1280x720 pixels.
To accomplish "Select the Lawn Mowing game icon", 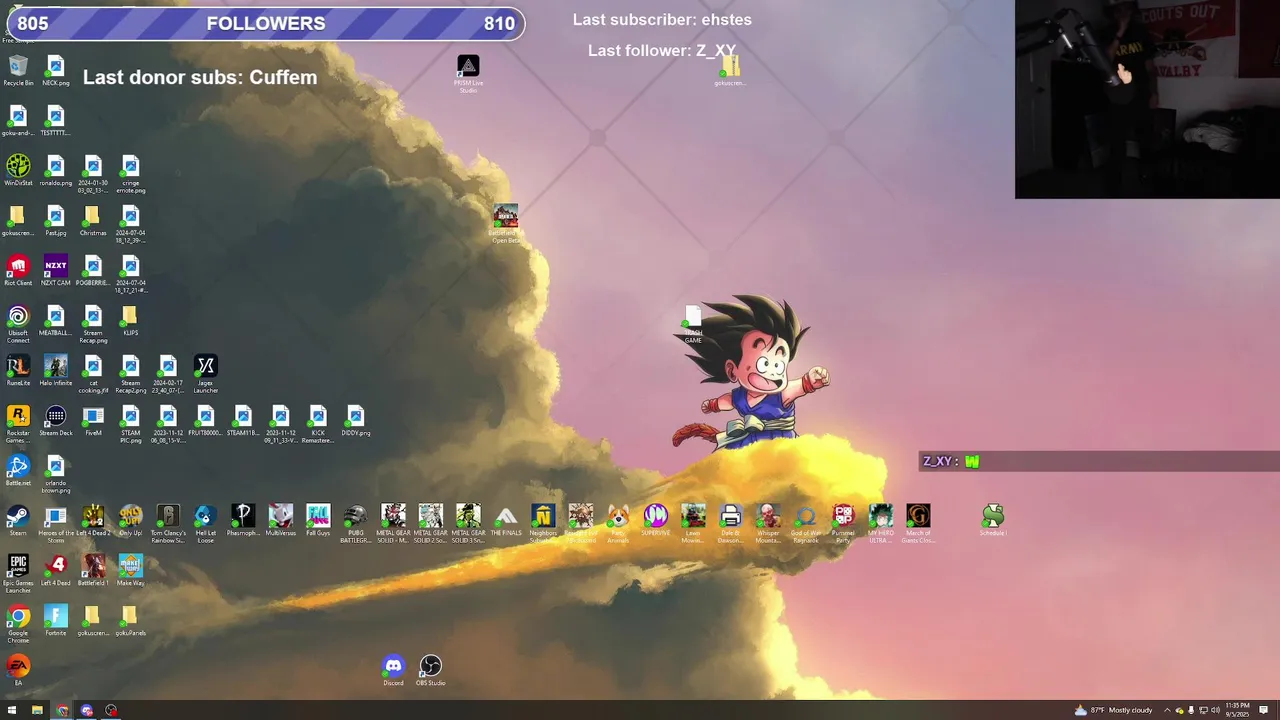I will (693, 524).
